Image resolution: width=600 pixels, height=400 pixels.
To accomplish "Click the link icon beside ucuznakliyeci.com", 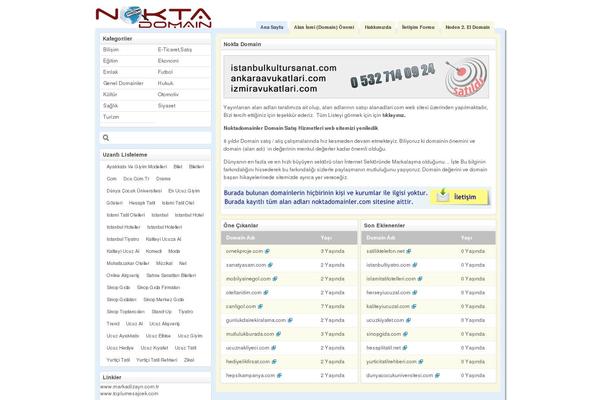I will (x=274, y=348).
